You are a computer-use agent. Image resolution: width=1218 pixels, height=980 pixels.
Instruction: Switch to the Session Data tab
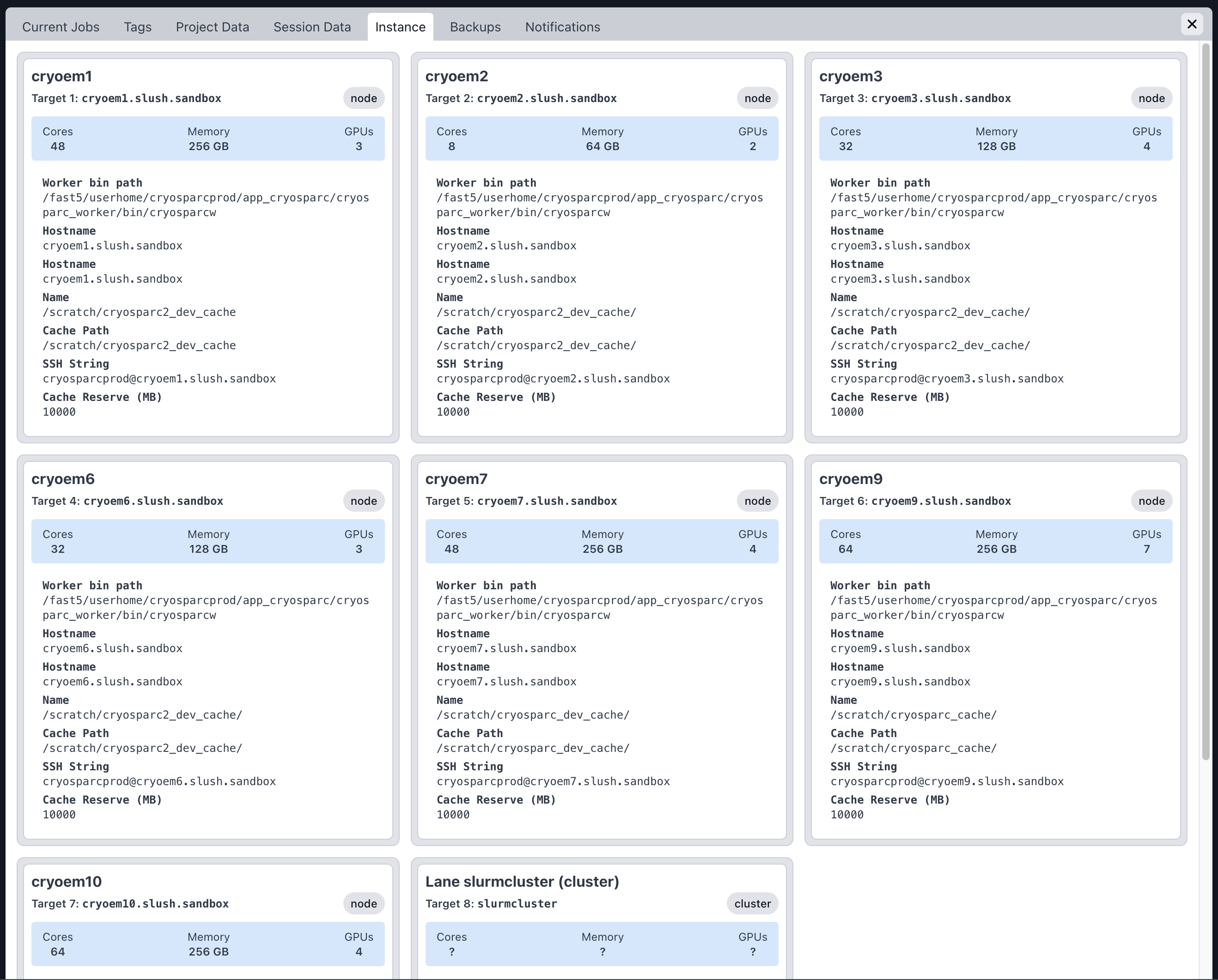tap(312, 27)
